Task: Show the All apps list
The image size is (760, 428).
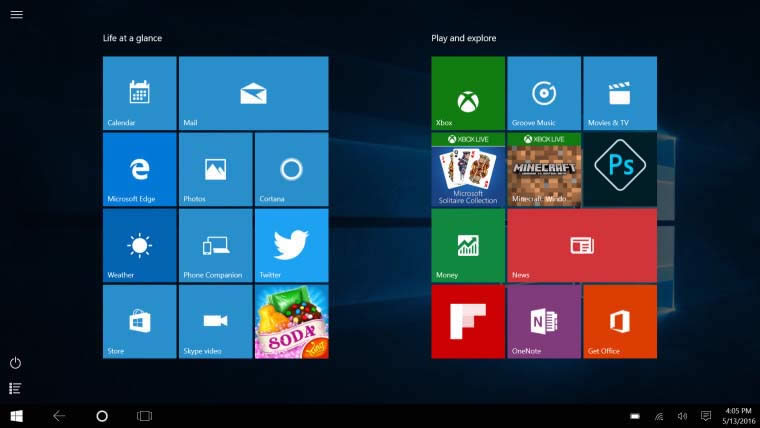Action: click(16, 388)
